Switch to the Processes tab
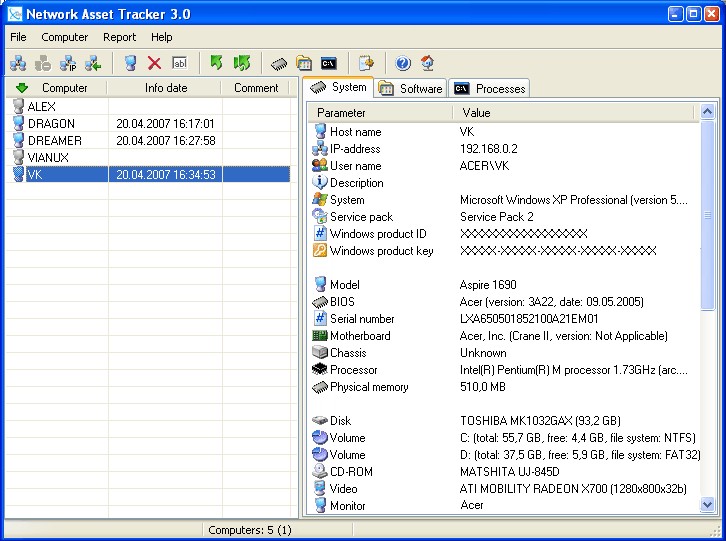This screenshot has height=541, width=726. [x=489, y=88]
